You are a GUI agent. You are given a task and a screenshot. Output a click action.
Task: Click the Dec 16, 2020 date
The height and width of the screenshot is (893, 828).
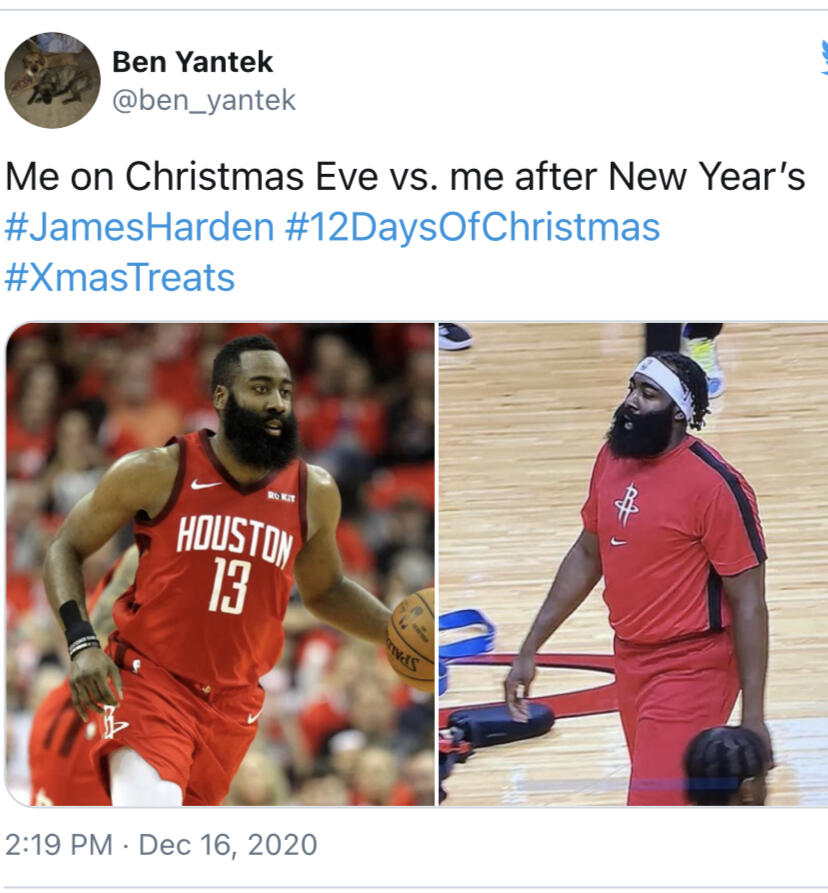click(x=228, y=844)
